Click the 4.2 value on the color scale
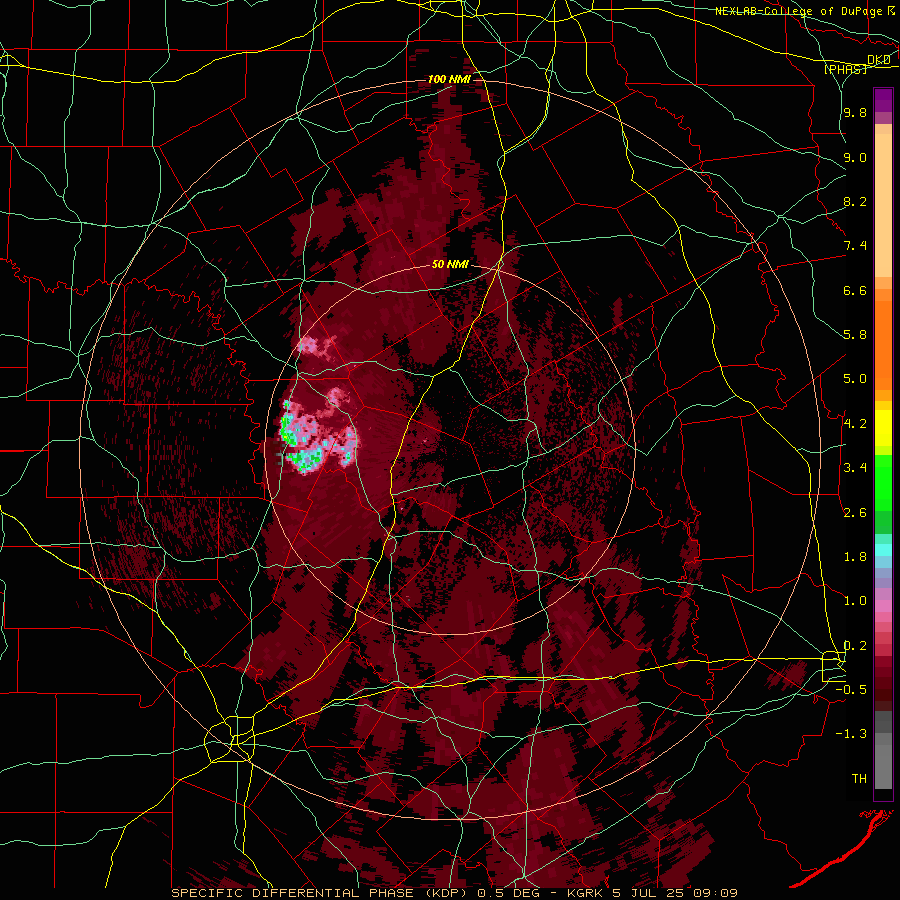Screen dimensions: 900x900 coord(855,424)
